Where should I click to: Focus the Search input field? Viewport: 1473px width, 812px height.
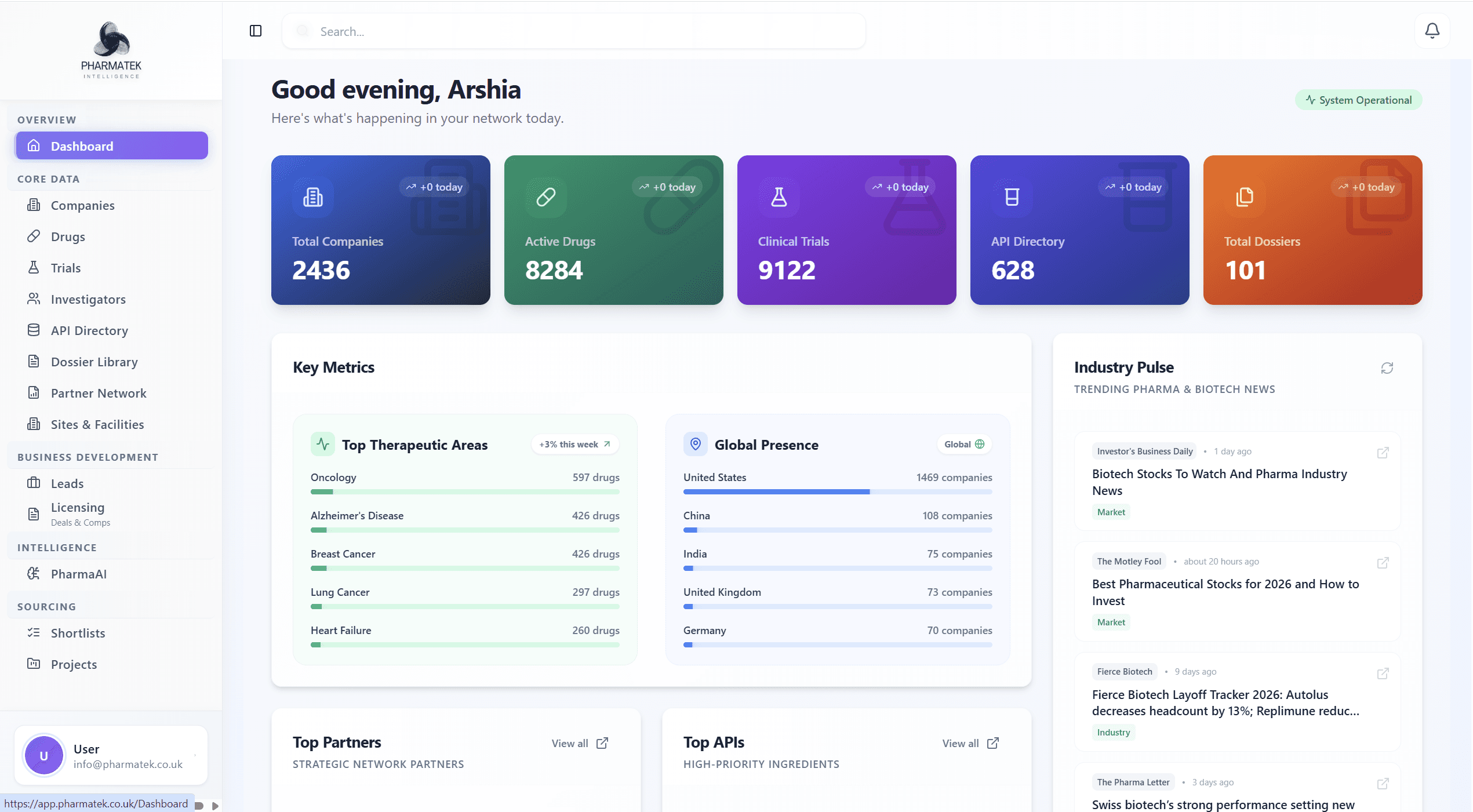574,31
